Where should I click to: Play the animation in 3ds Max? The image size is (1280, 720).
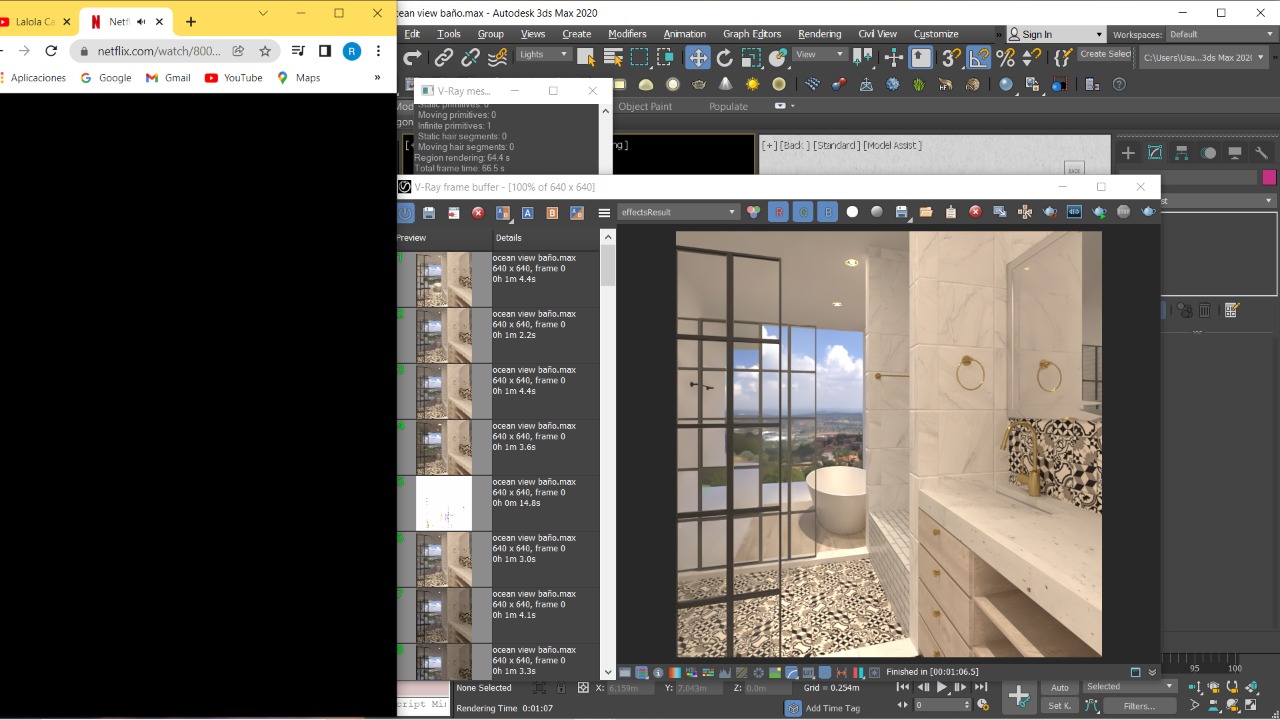pos(942,688)
